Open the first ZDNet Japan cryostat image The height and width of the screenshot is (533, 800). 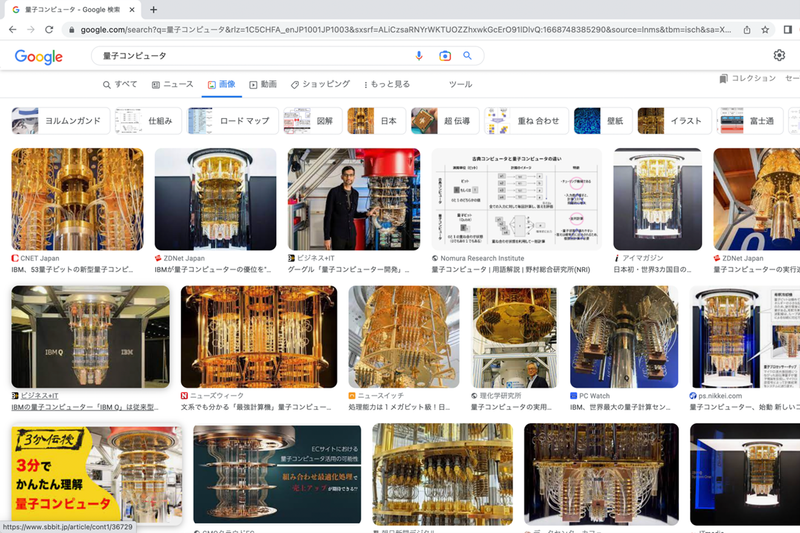click(x=215, y=199)
